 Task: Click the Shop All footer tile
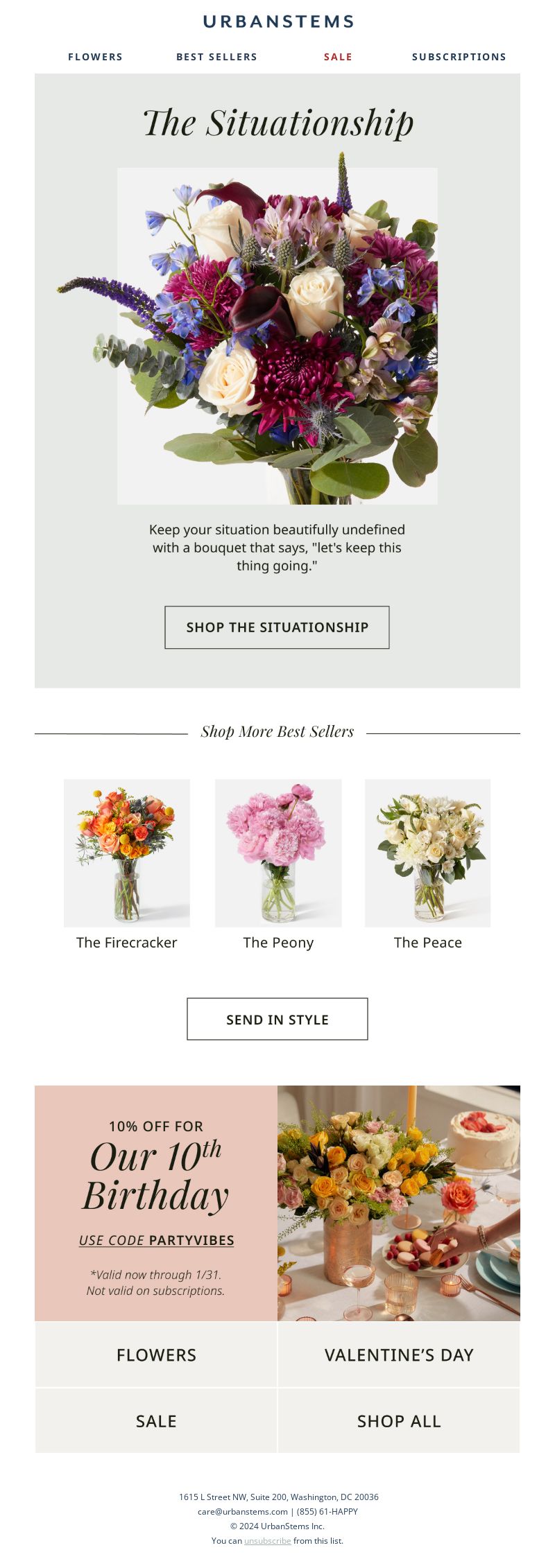(399, 1420)
